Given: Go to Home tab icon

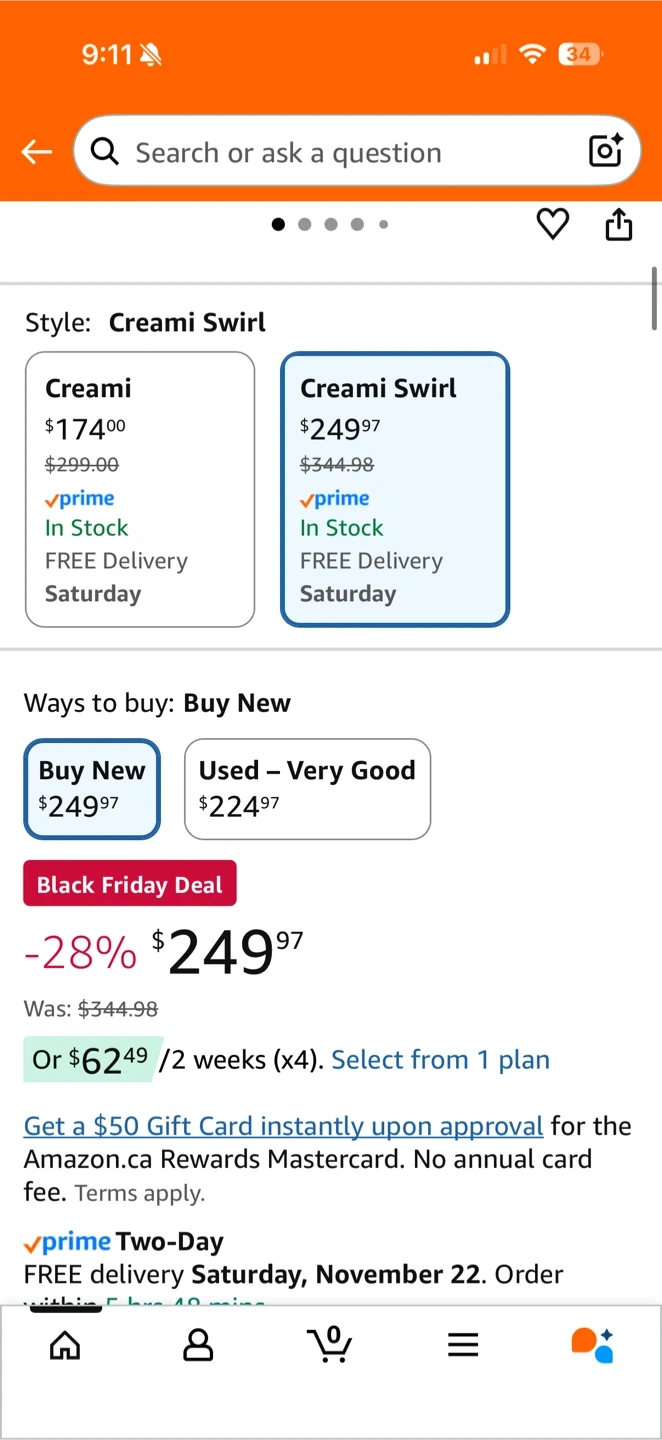Looking at the screenshot, I should [65, 1345].
